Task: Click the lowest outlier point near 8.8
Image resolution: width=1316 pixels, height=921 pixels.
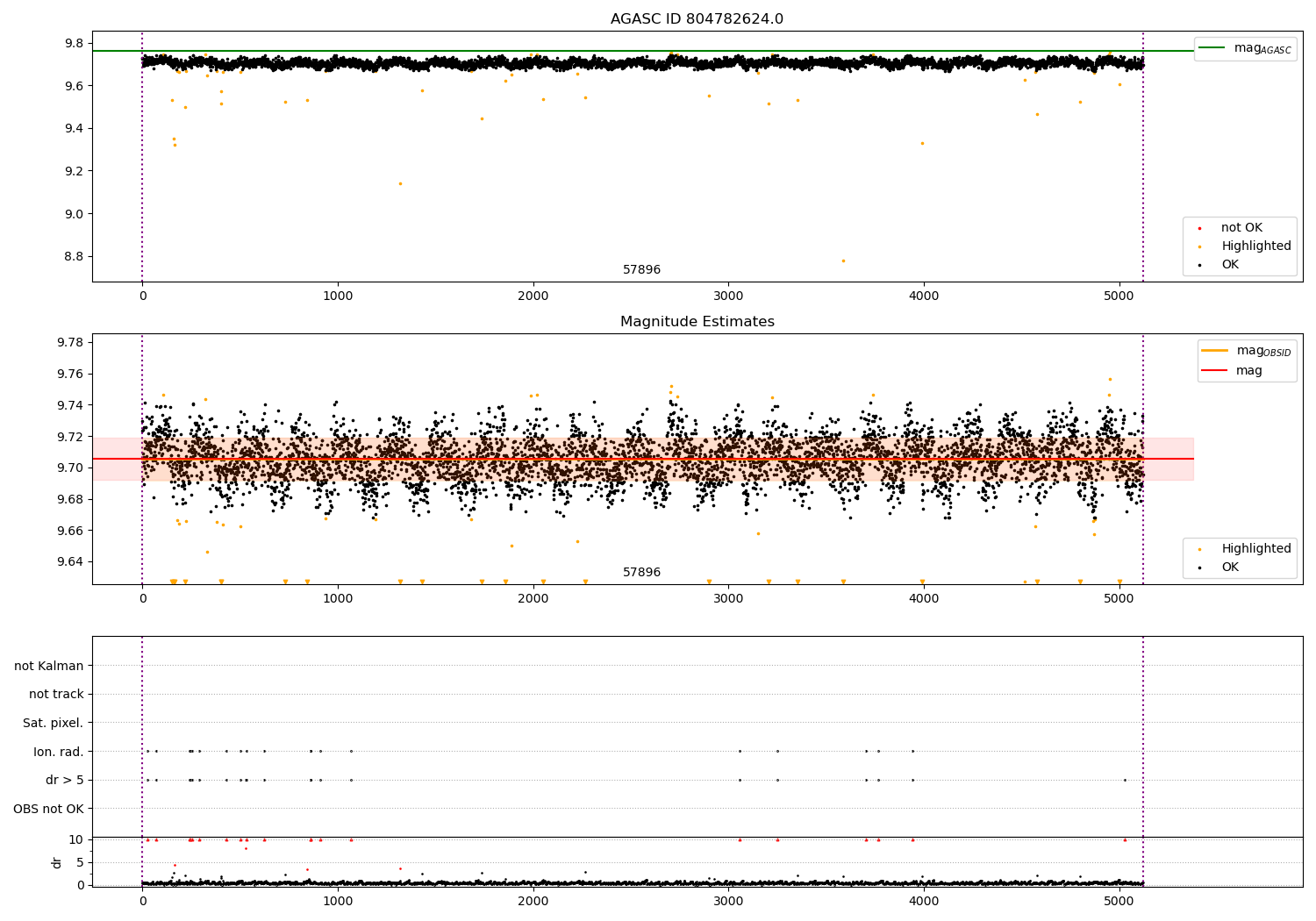Action: pyautogui.click(x=843, y=261)
